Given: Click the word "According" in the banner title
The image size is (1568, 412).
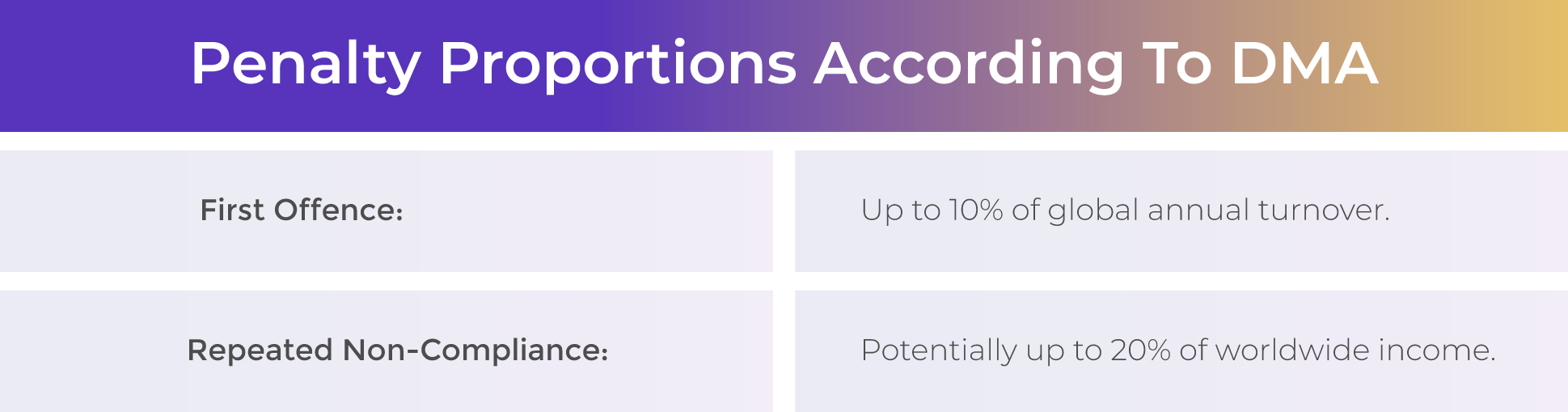Looking at the screenshot, I should (969, 65).
